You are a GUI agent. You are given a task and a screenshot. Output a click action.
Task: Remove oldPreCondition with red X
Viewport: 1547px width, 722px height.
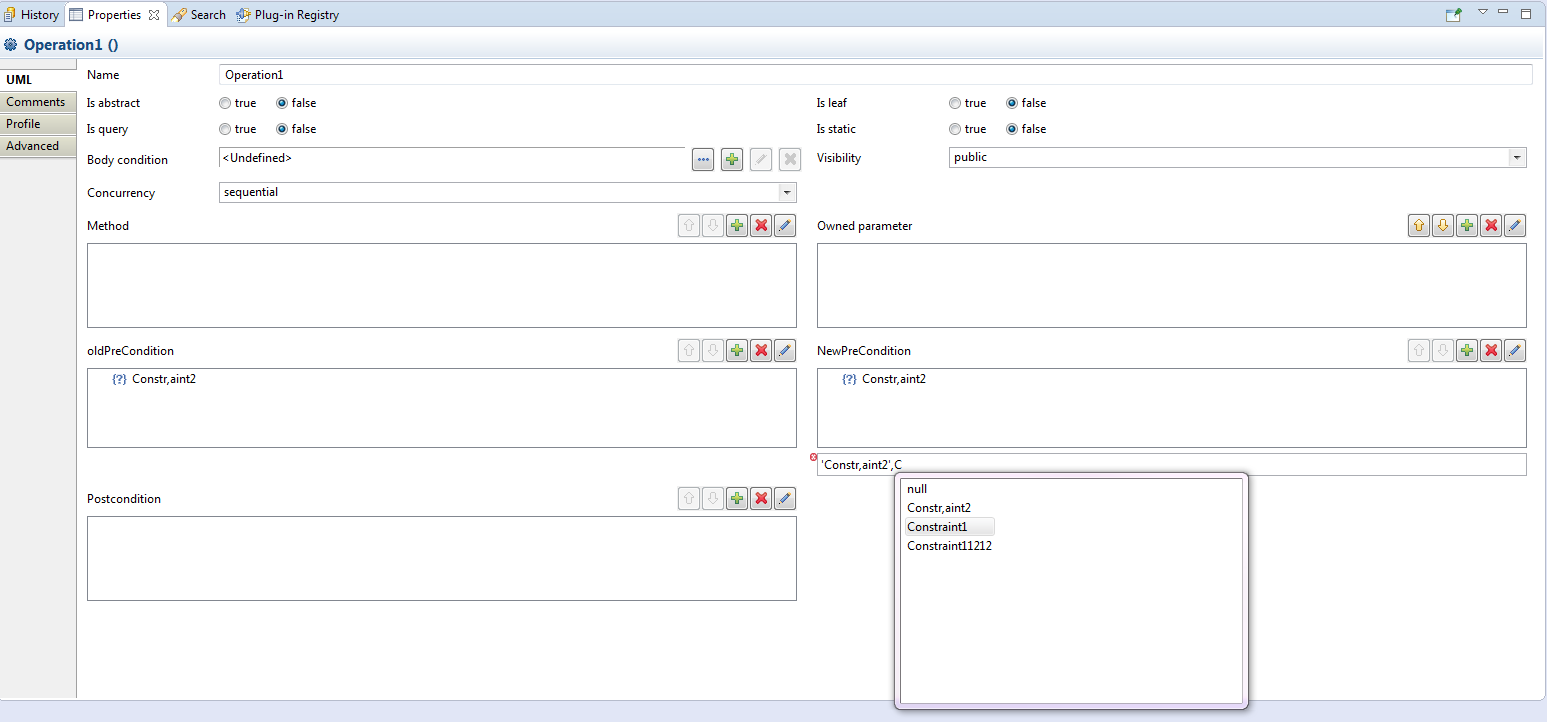click(x=761, y=351)
